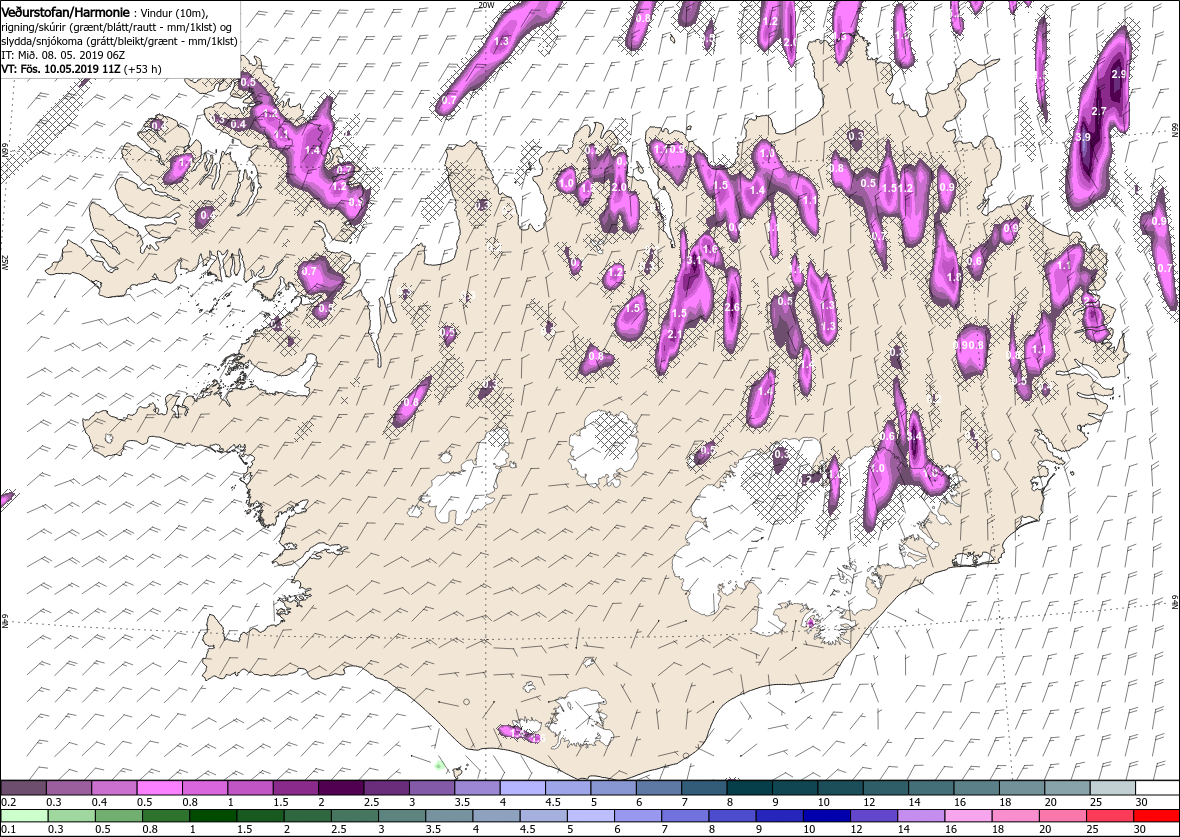Select upper legend swatch between 25 and 30
This screenshot has width=1180, height=837.
(x=1112, y=788)
